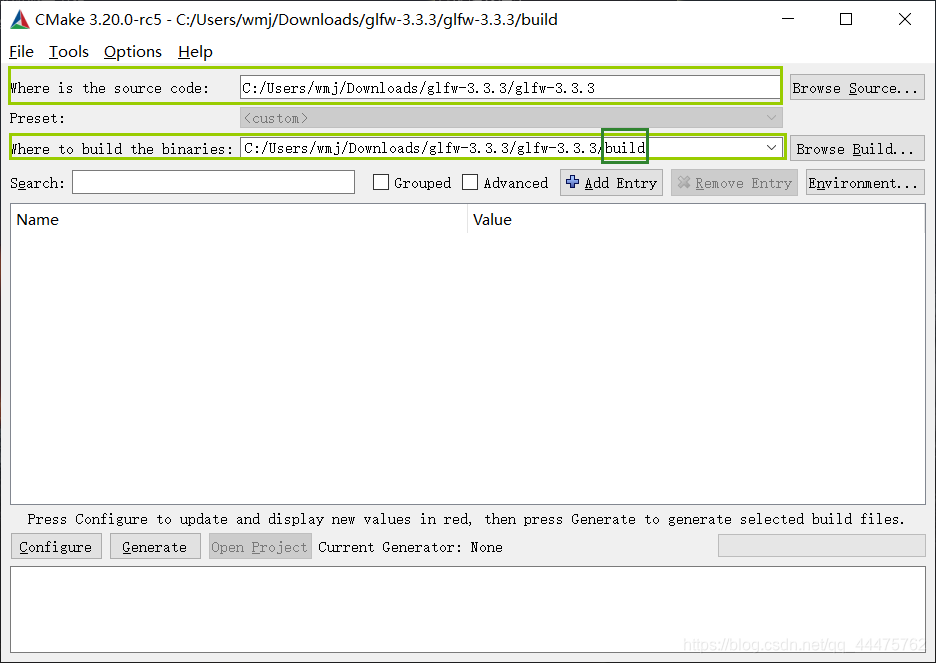Open the Preset custom dropdown
The width and height of the screenshot is (936, 663).
pyautogui.click(x=511, y=118)
